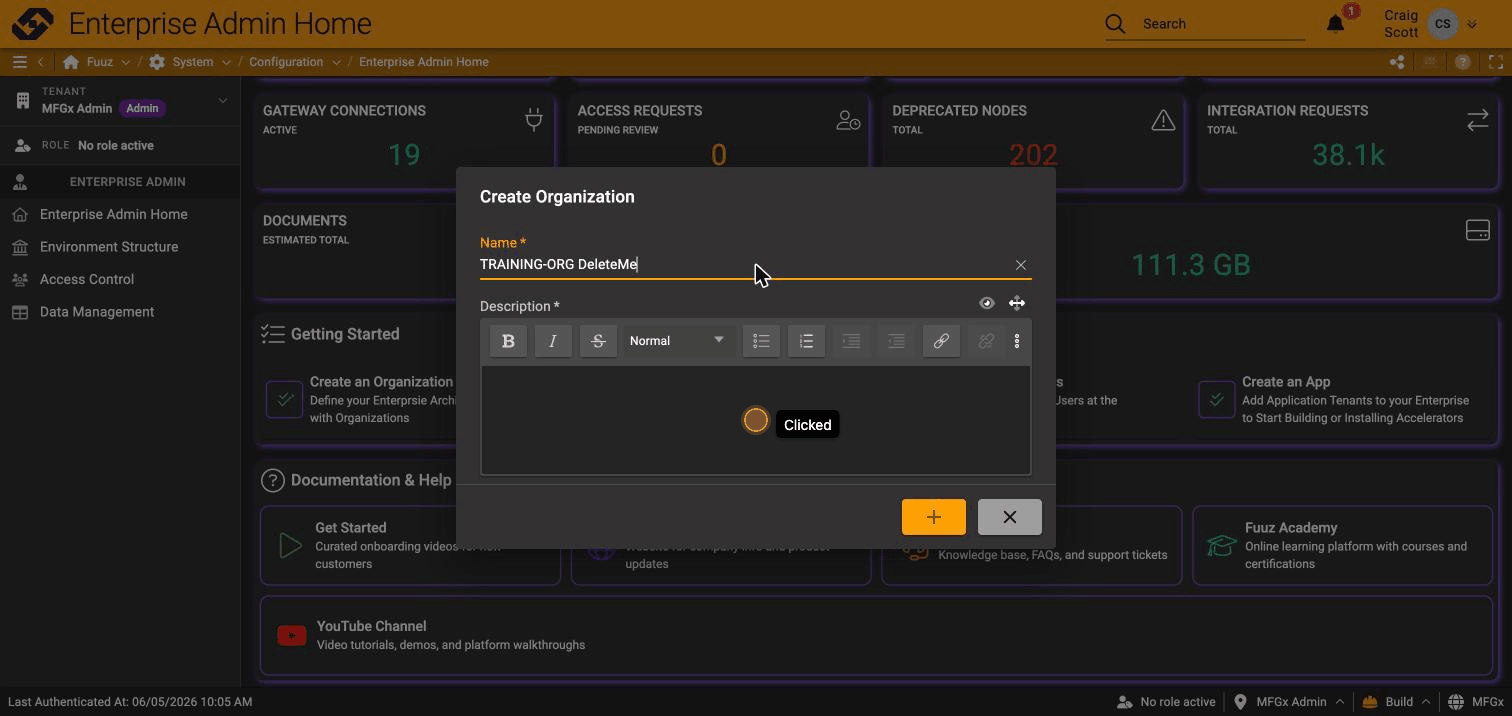Apply italic formatting in description toolbar
1512x716 pixels.
click(x=553, y=341)
